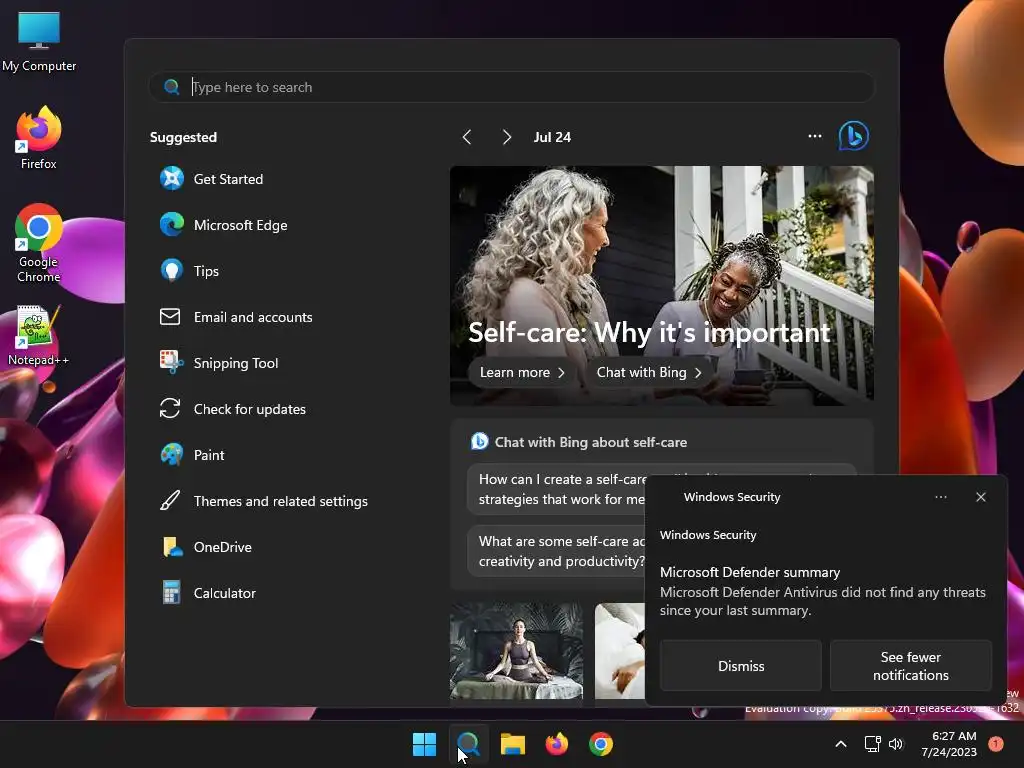Choose the 'What are some self-care' prompt

(556, 551)
